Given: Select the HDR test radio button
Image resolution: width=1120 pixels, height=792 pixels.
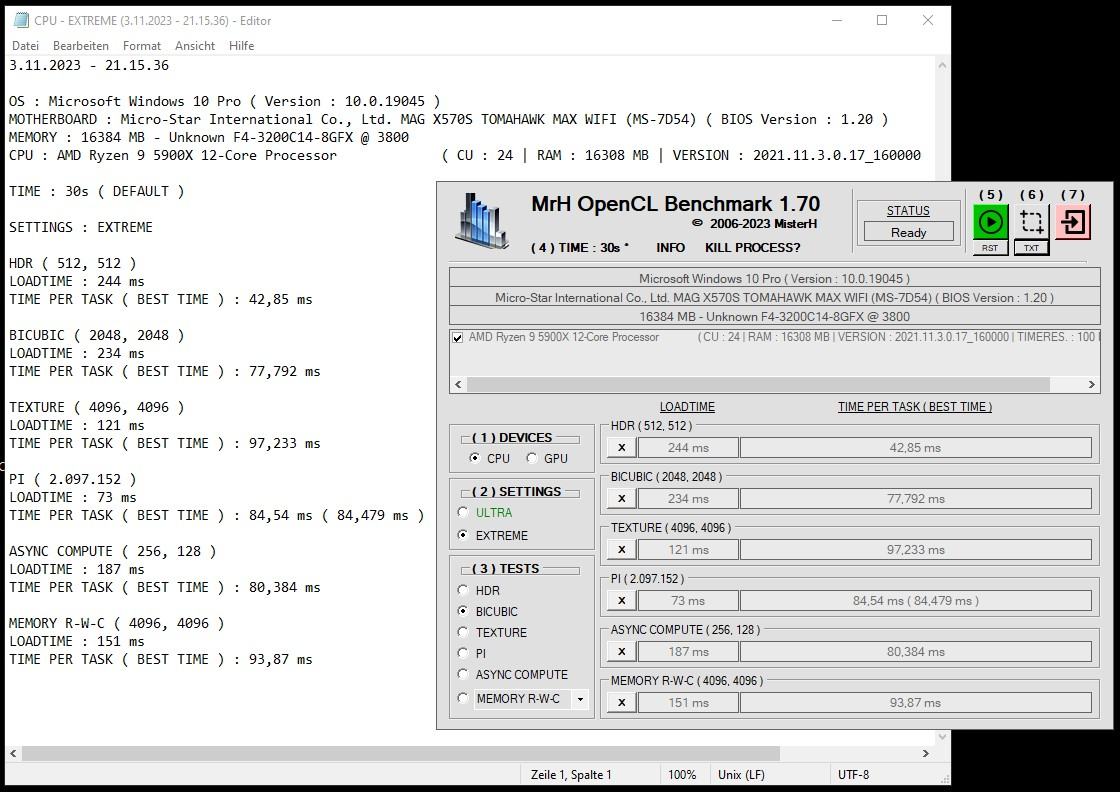Looking at the screenshot, I should (x=463, y=590).
